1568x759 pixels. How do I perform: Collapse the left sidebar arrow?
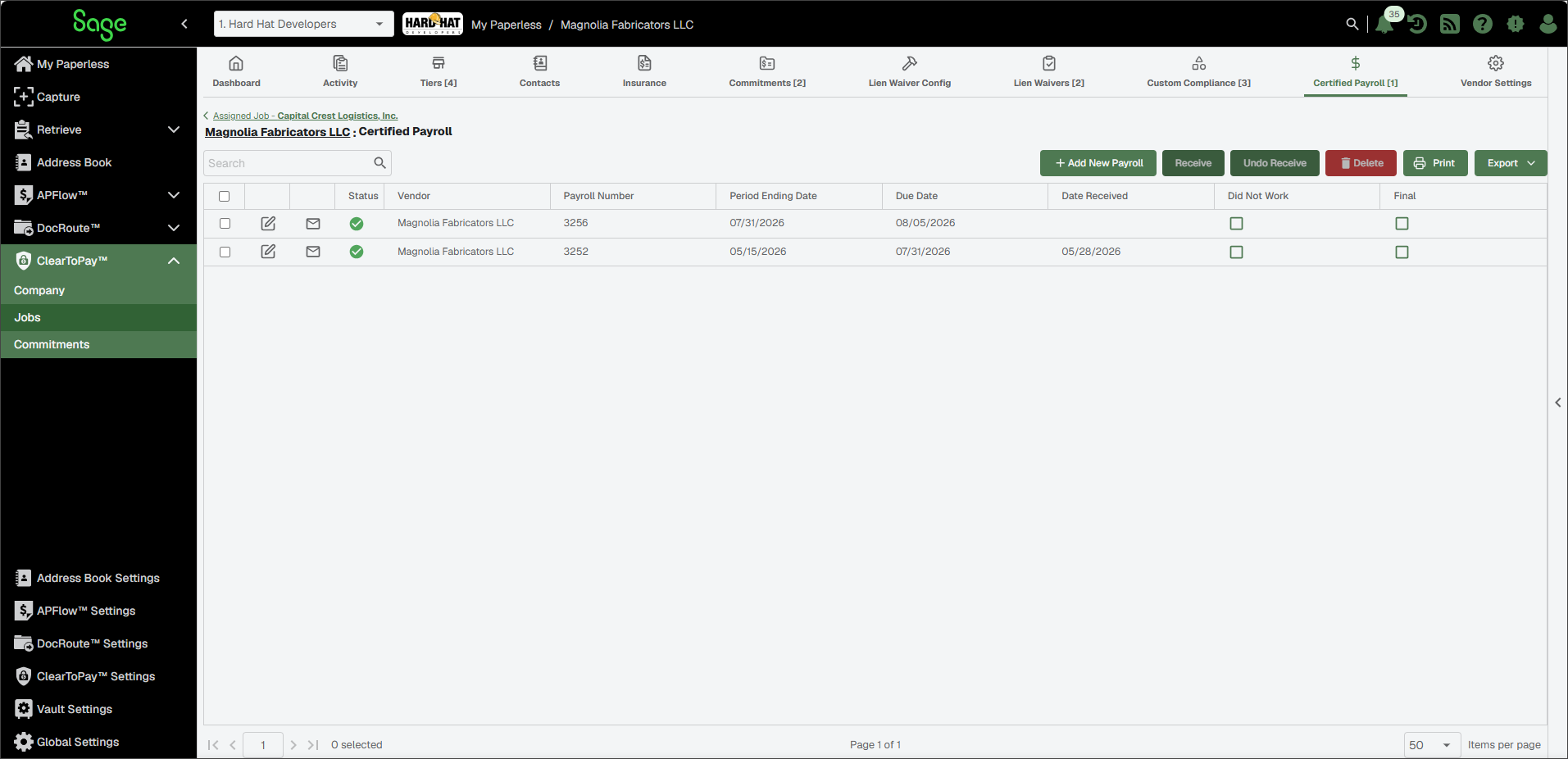pos(184,24)
